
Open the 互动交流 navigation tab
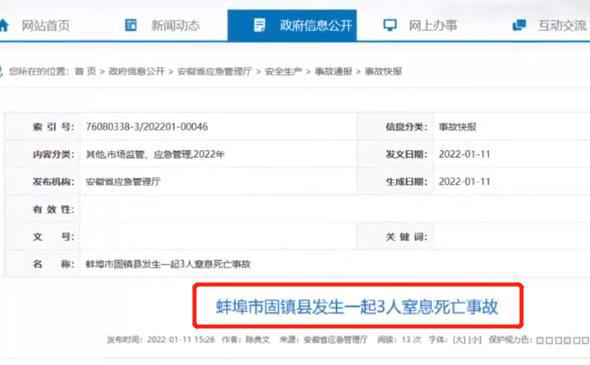point(562,26)
